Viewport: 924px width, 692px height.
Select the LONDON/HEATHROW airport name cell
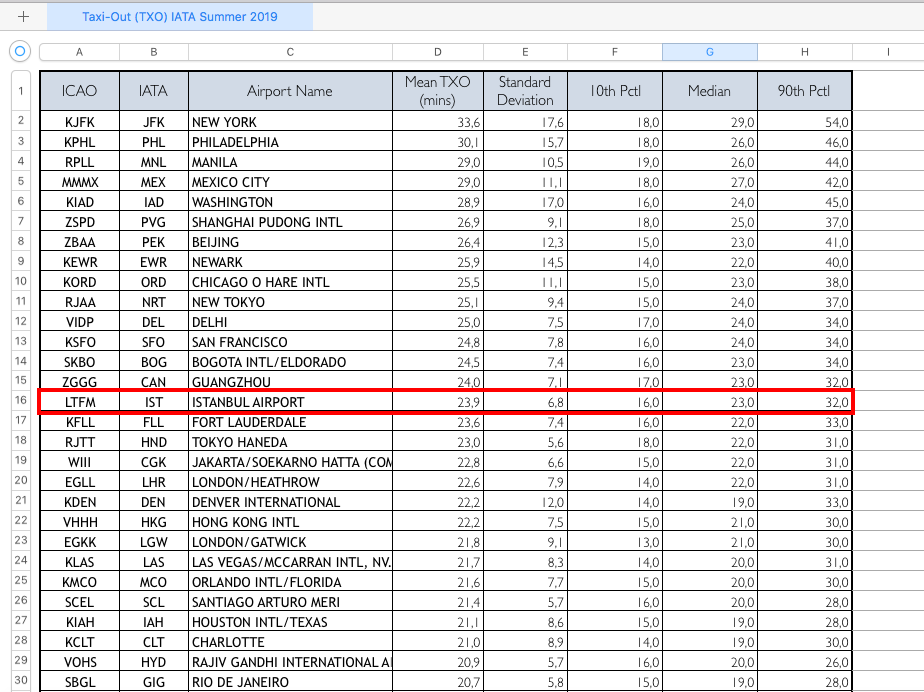[290, 482]
